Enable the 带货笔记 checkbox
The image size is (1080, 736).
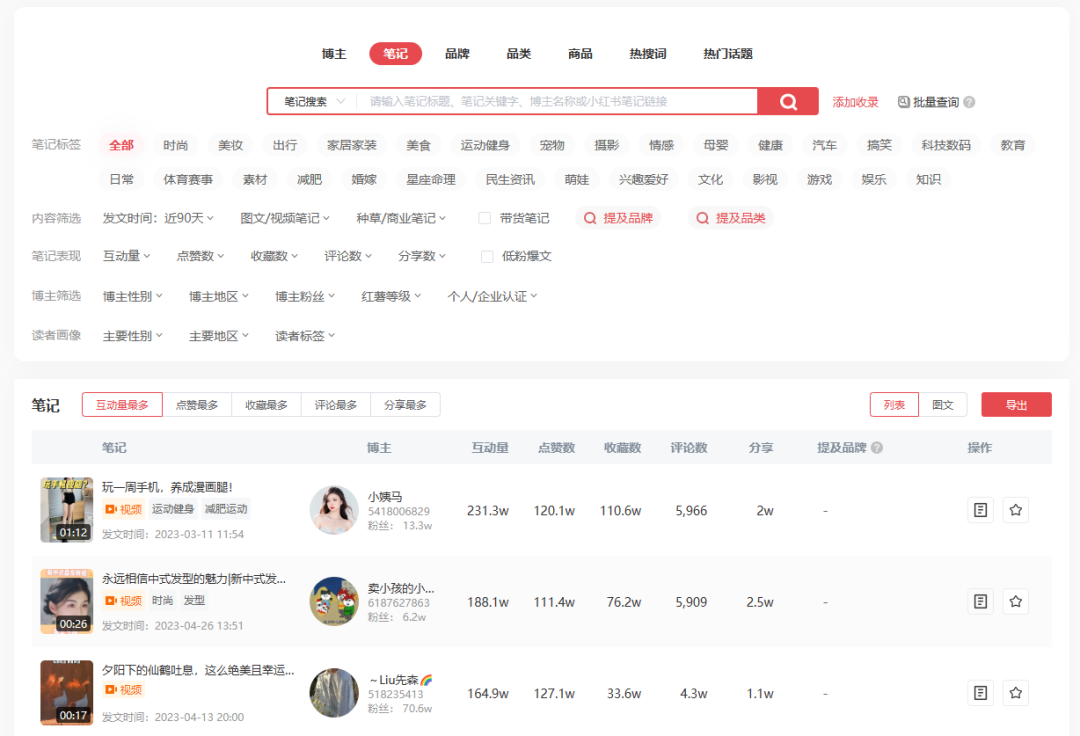tap(484, 217)
